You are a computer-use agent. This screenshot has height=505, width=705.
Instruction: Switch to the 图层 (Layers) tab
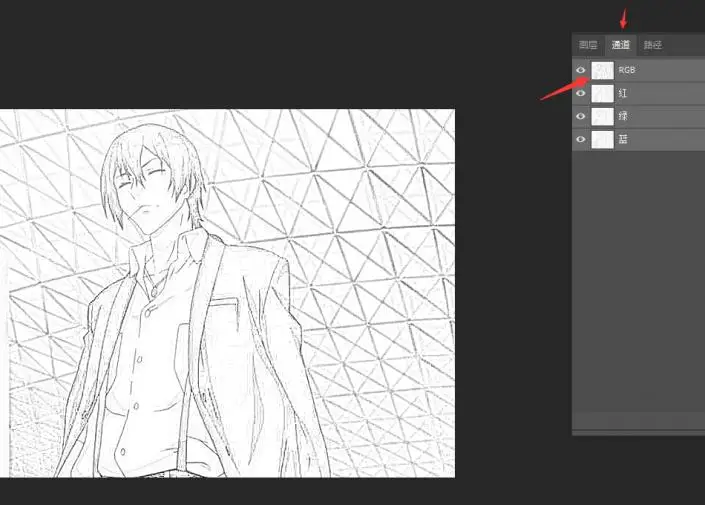coord(588,45)
